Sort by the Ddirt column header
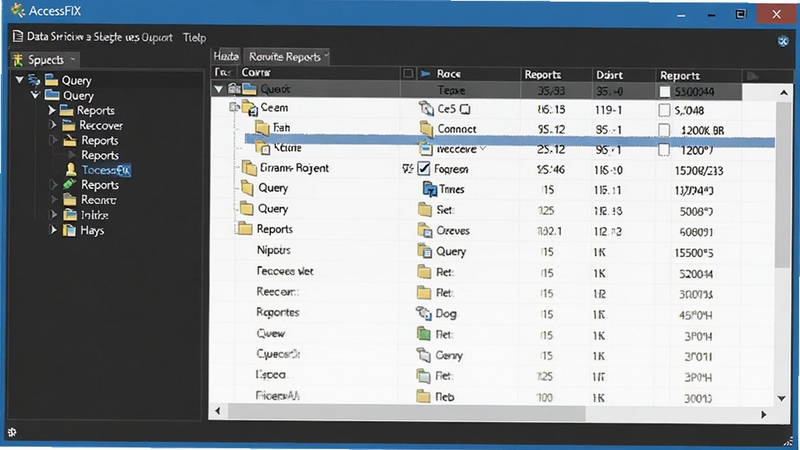The width and height of the screenshot is (800, 450). (x=623, y=75)
